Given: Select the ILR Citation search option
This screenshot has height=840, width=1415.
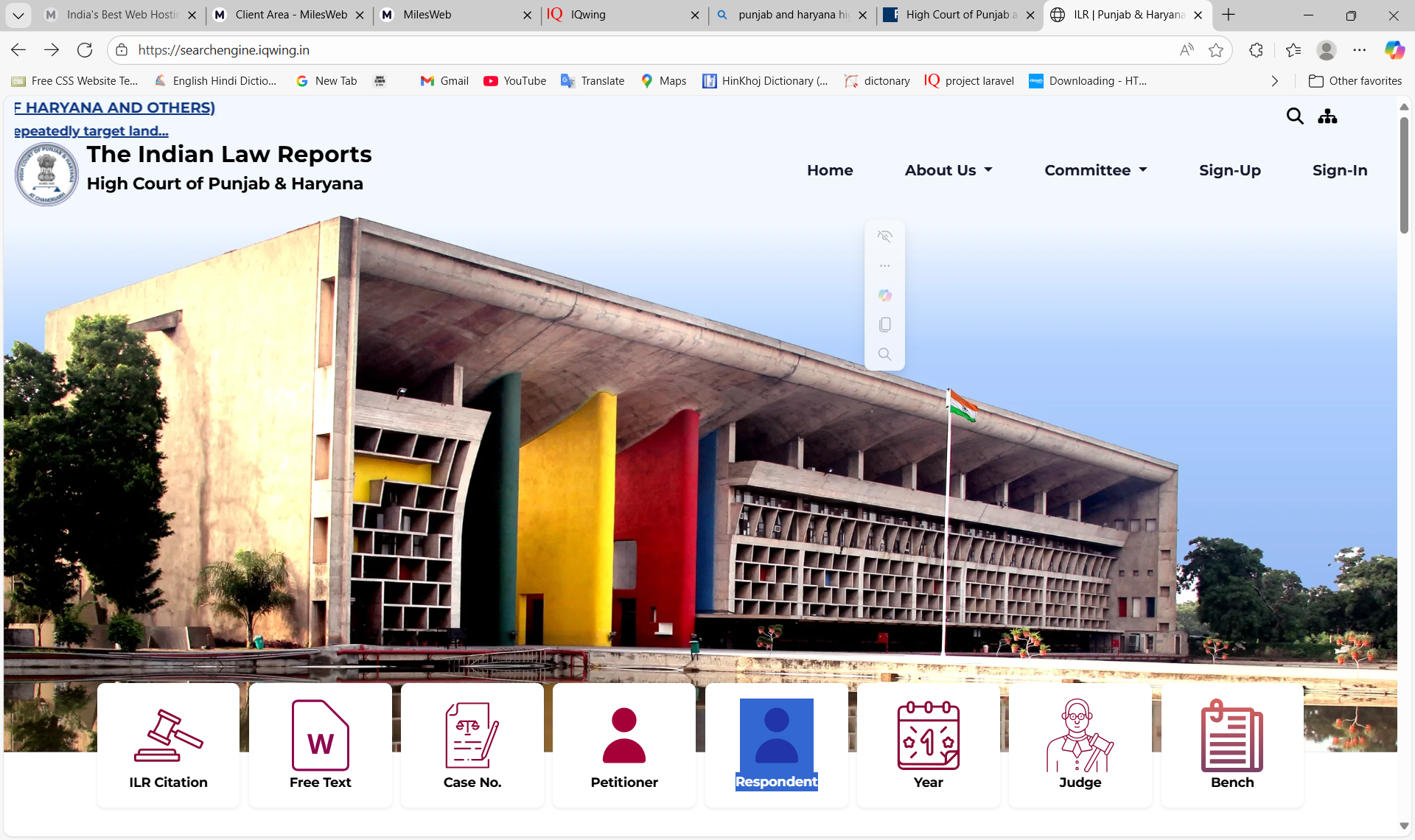Looking at the screenshot, I should coord(168,745).
